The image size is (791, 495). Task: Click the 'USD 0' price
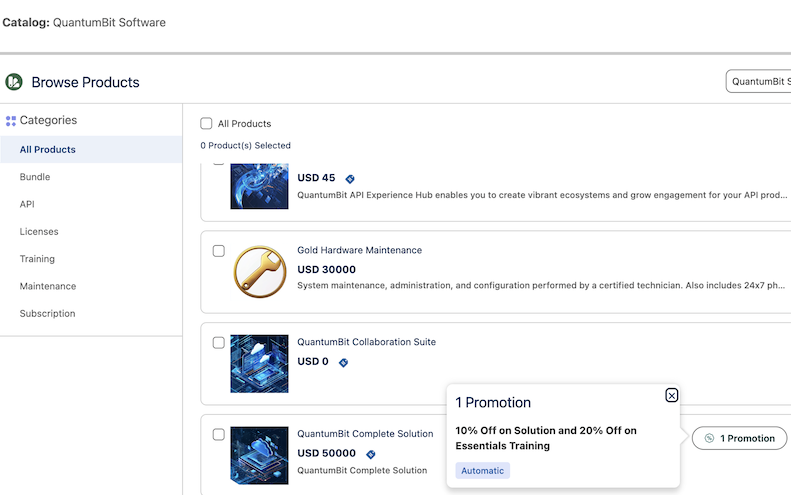[312, 361]
